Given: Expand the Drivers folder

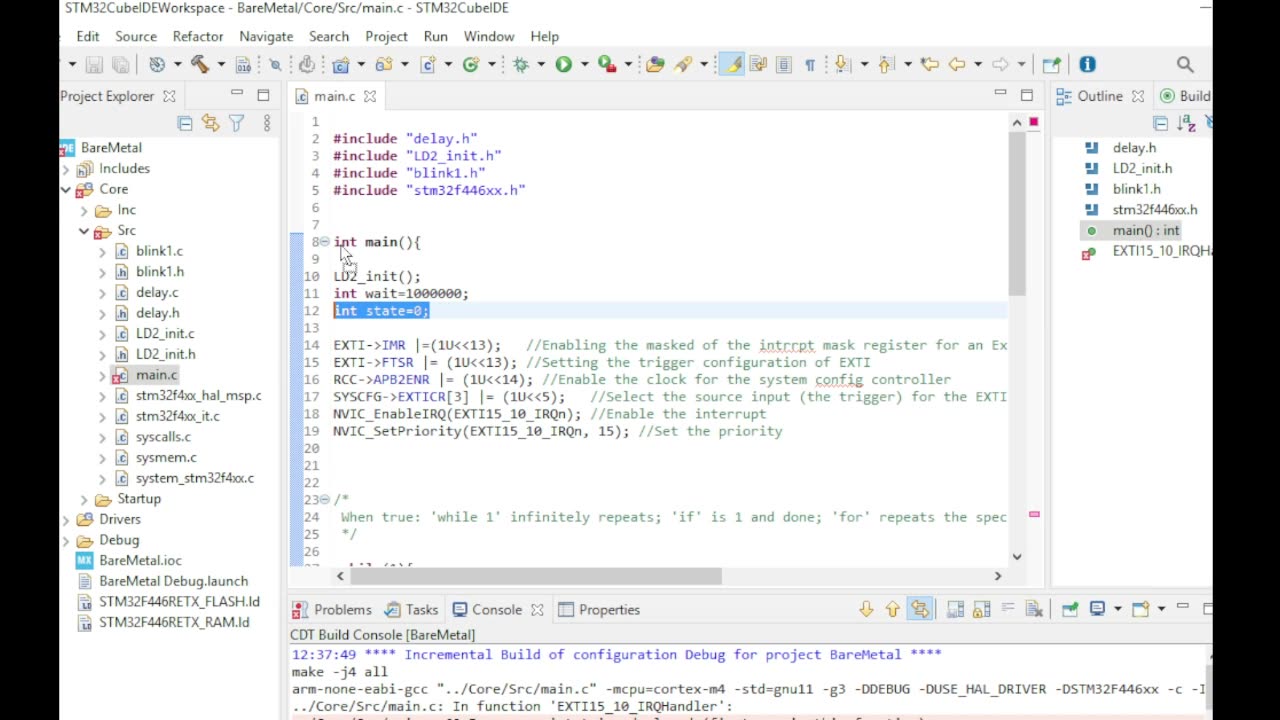Looking at the screenshot, I should (x=66, y=520).
